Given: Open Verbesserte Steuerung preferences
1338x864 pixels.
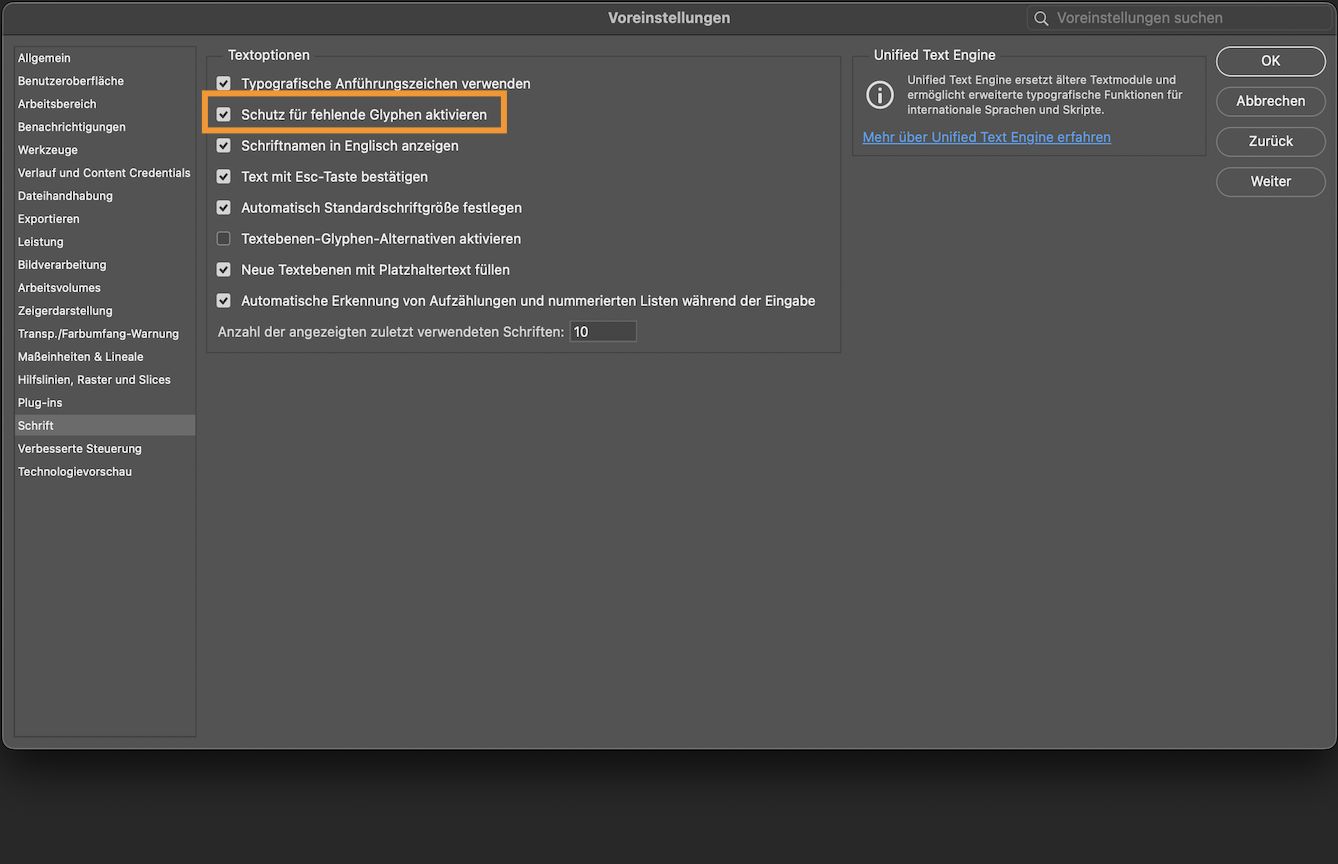Looking at the screenshot, I should coord(105,449).
